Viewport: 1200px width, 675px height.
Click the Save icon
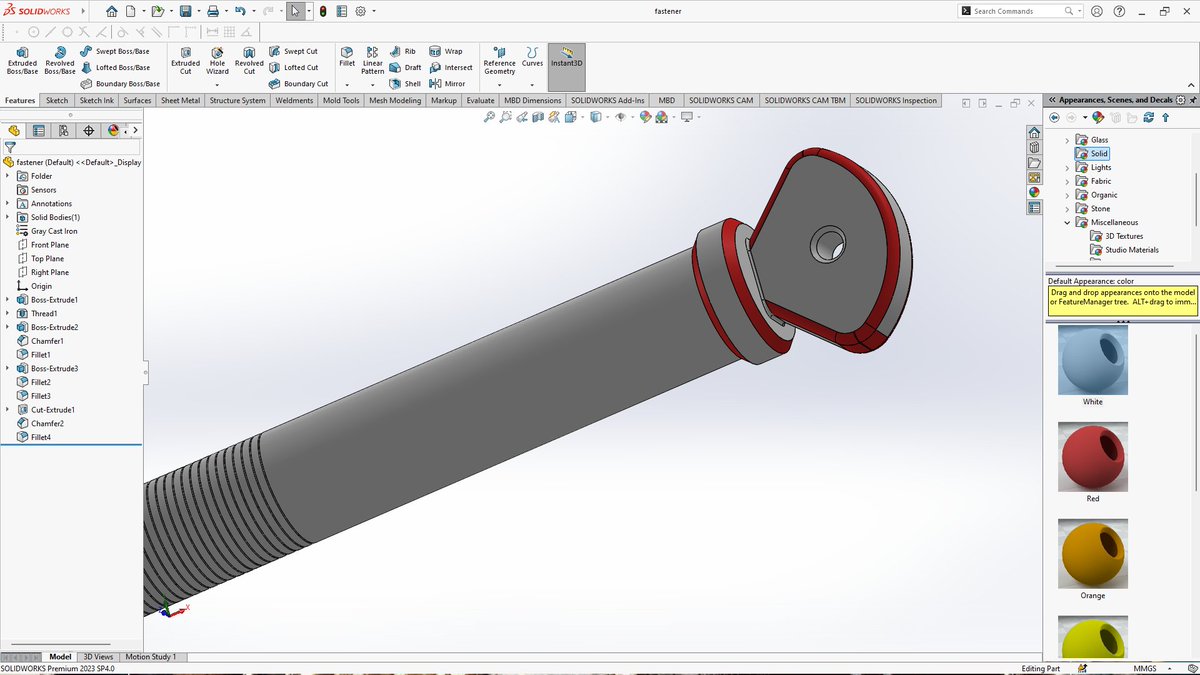185,11
